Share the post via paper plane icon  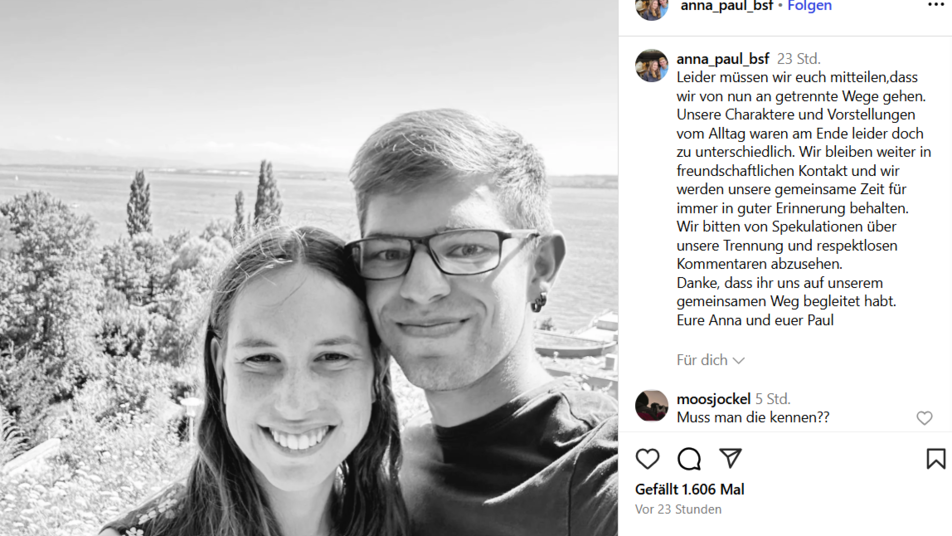coord(730,458)
